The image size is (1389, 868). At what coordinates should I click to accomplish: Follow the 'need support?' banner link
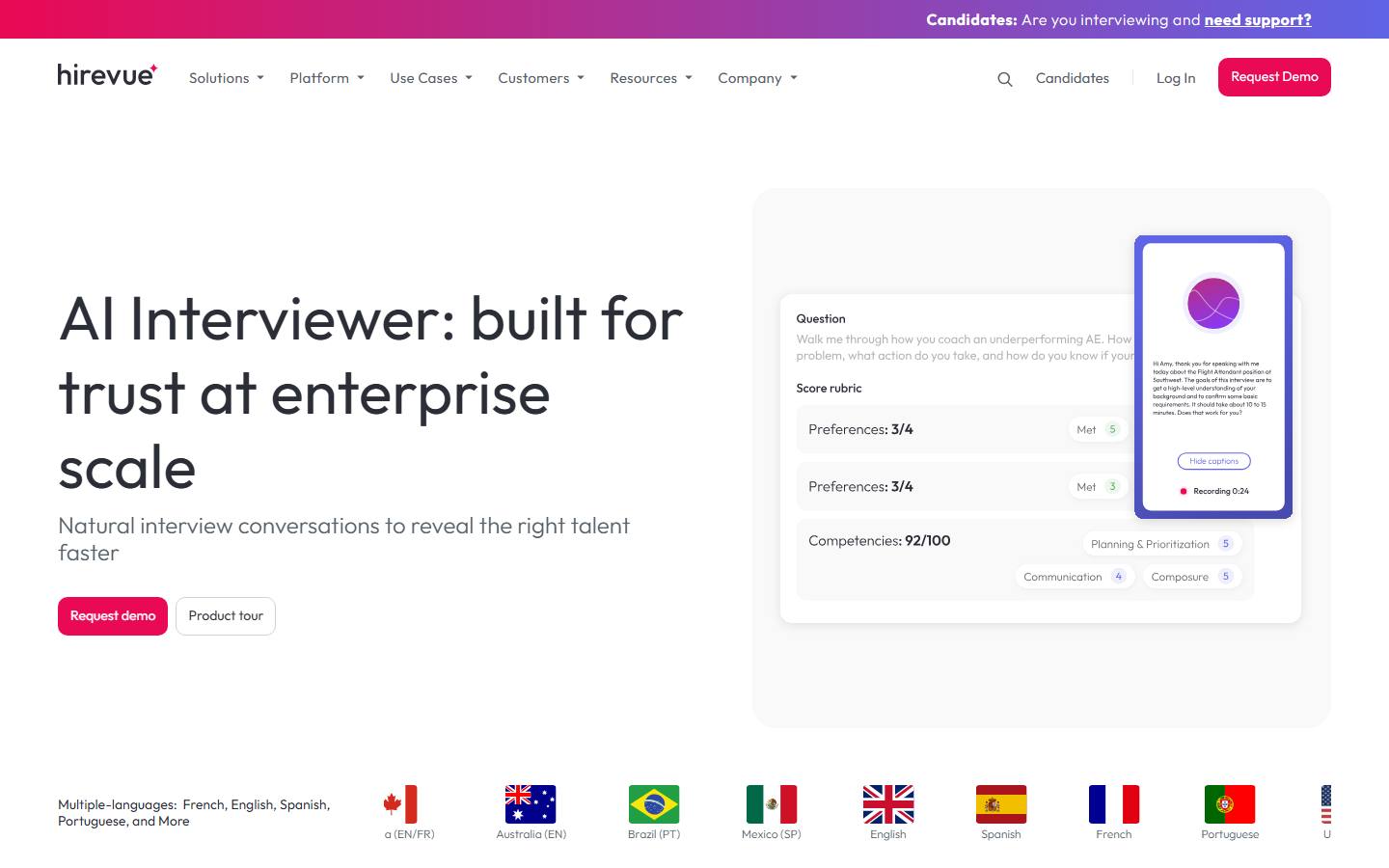1258,19
